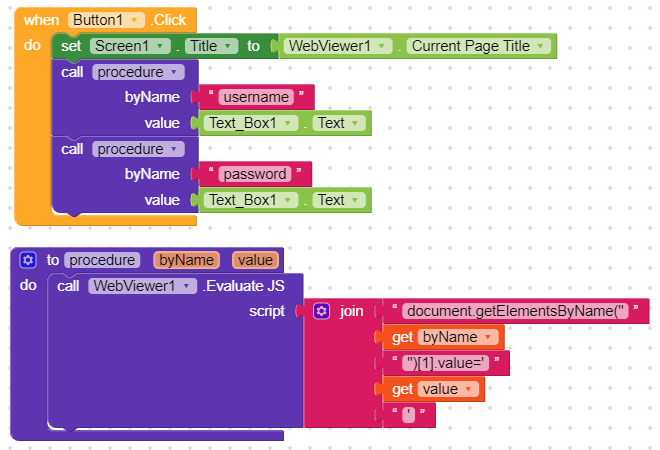Screen dimensions: 660x450
Task: Edit the ")[1].value=' text string
Action: (x=445, y=363)
